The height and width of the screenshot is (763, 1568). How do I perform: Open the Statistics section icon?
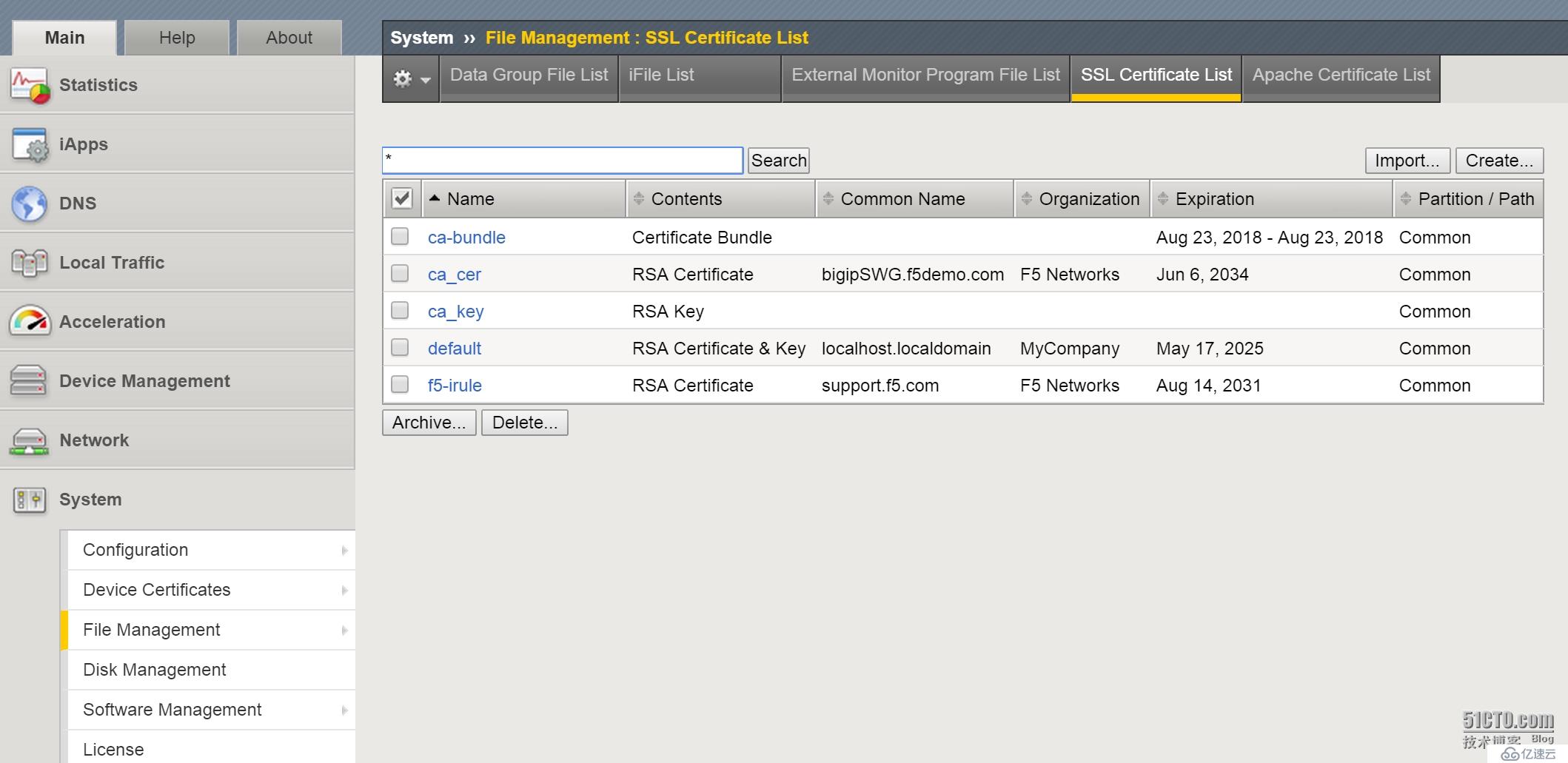[30, 85]
